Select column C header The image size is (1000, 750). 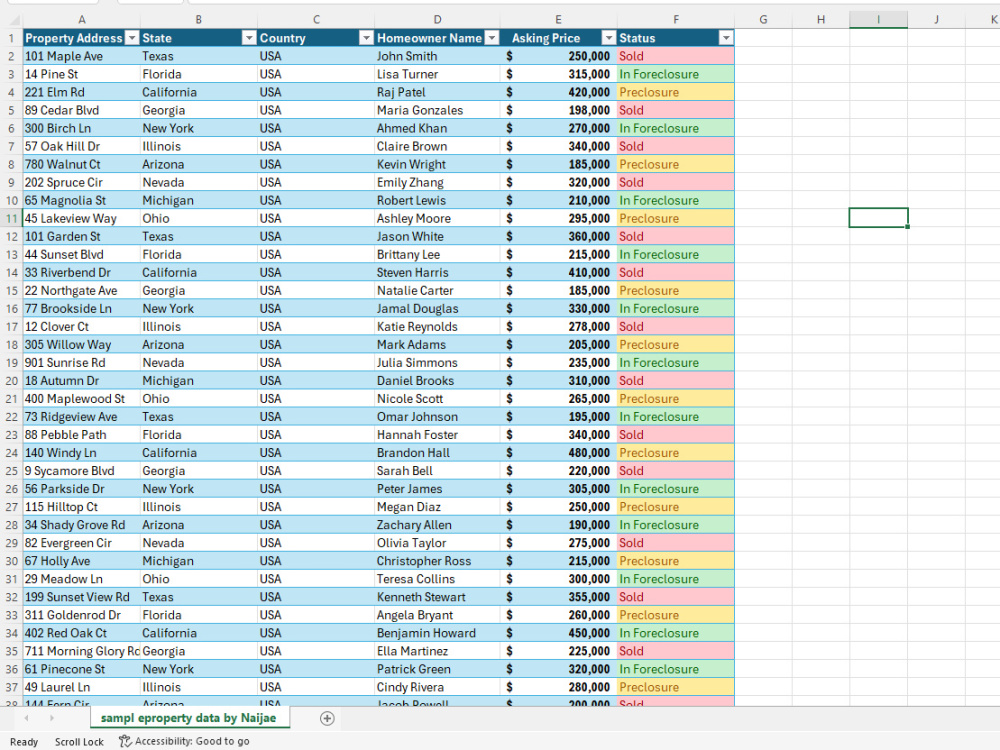316,20
